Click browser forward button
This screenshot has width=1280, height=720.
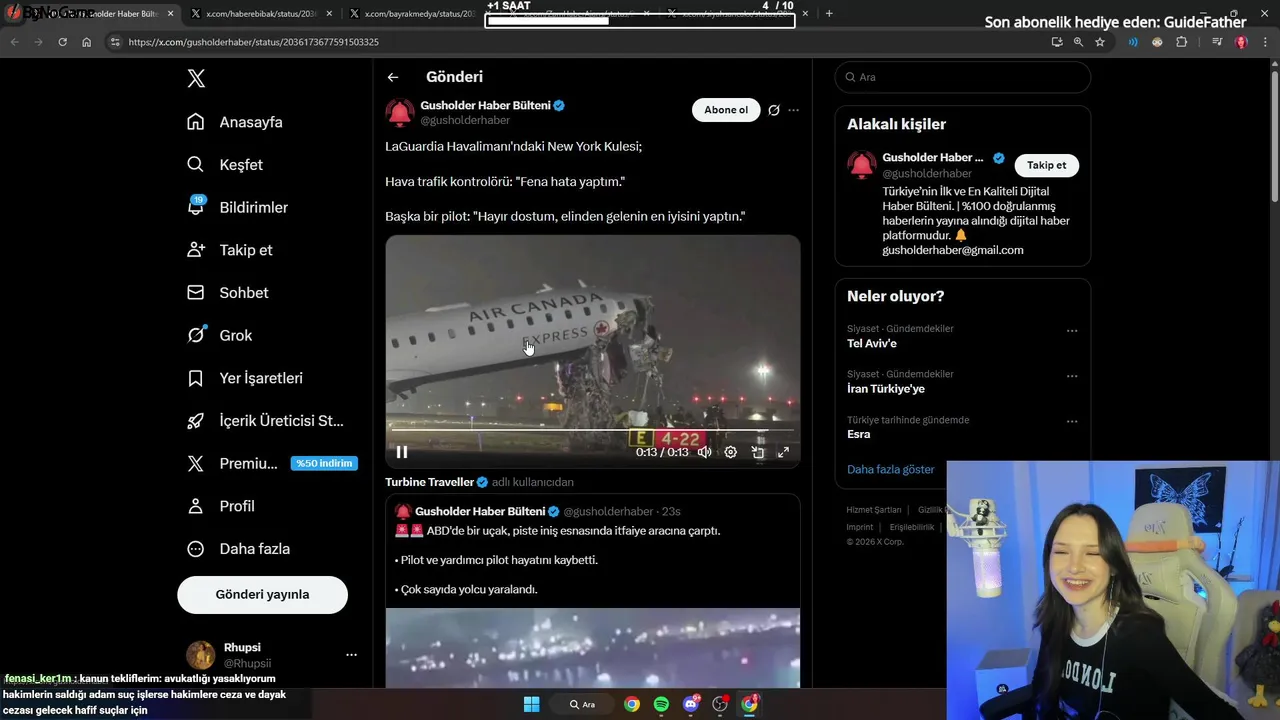click(38, 42)
